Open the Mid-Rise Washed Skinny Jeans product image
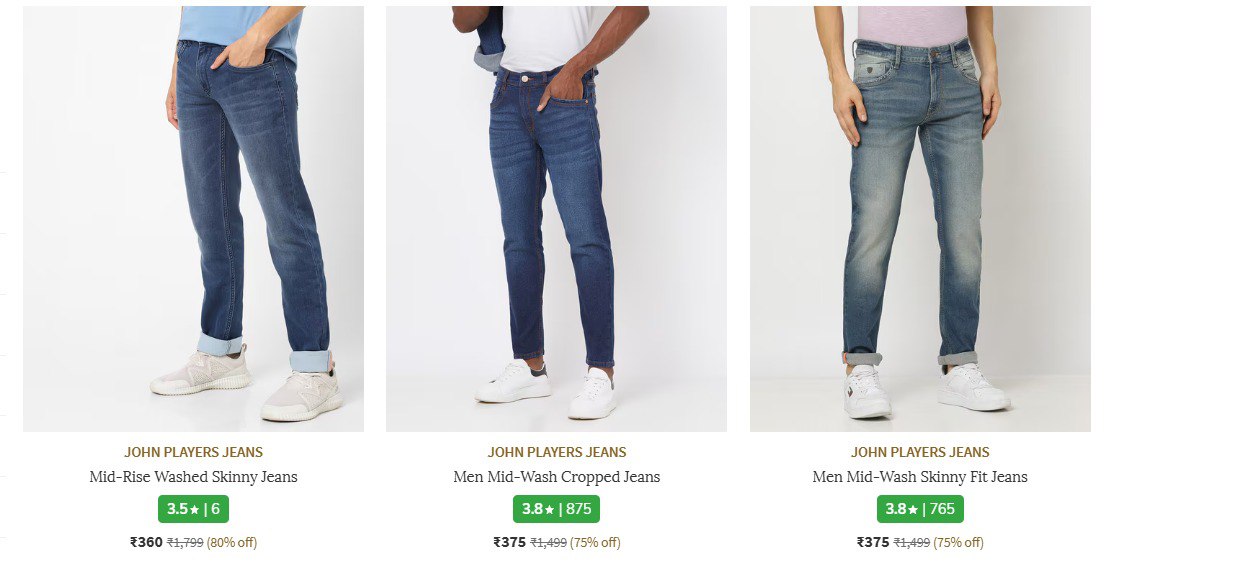1251x581 pixels. (193, 218)
